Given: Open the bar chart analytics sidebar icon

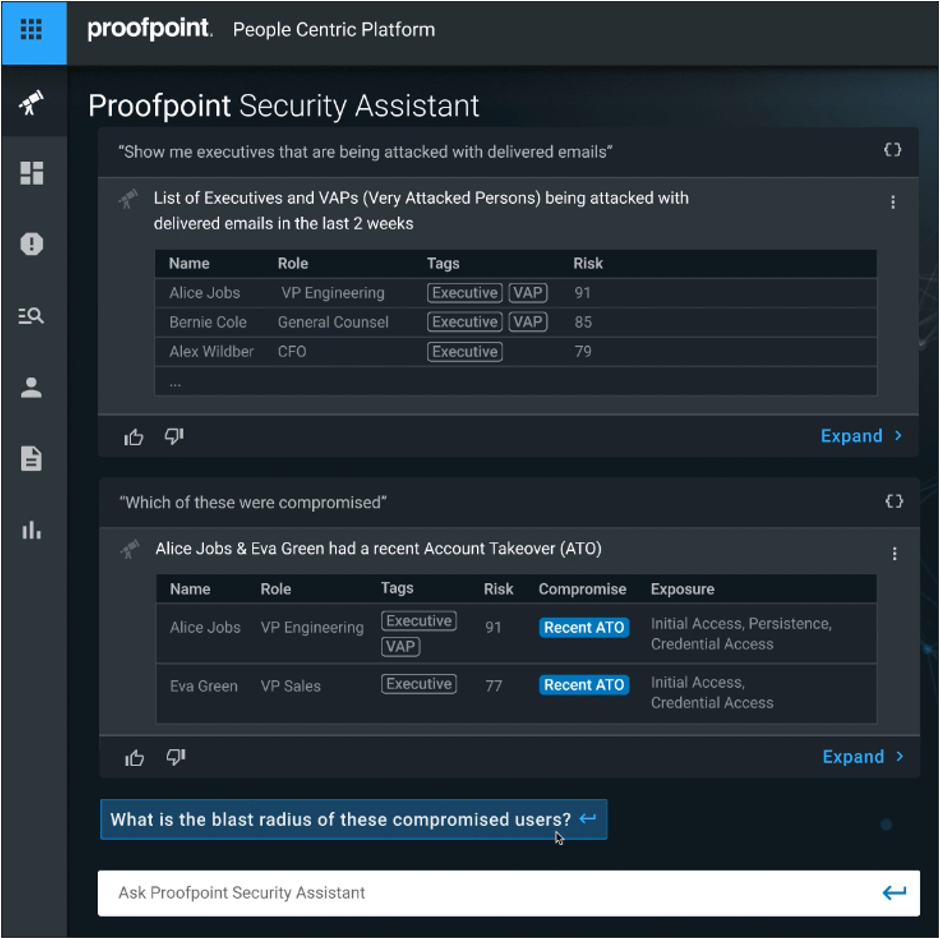Looking at the screenshot, I should point(31,530).
